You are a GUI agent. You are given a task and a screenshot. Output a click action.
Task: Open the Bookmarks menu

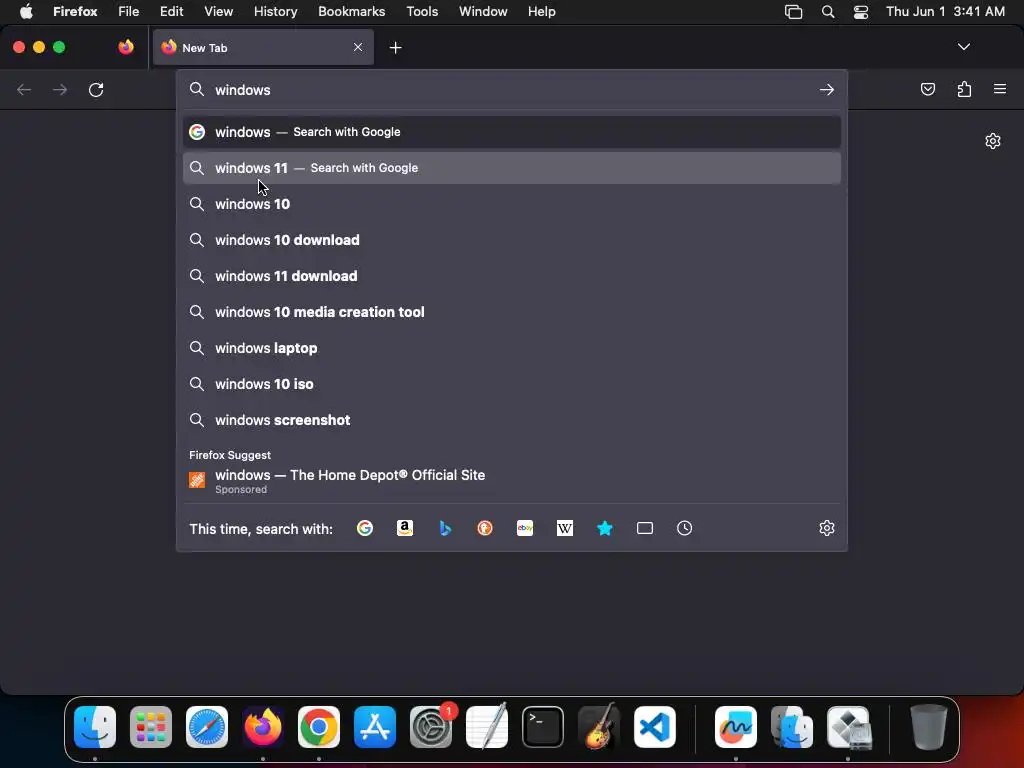tap(351, 12)
